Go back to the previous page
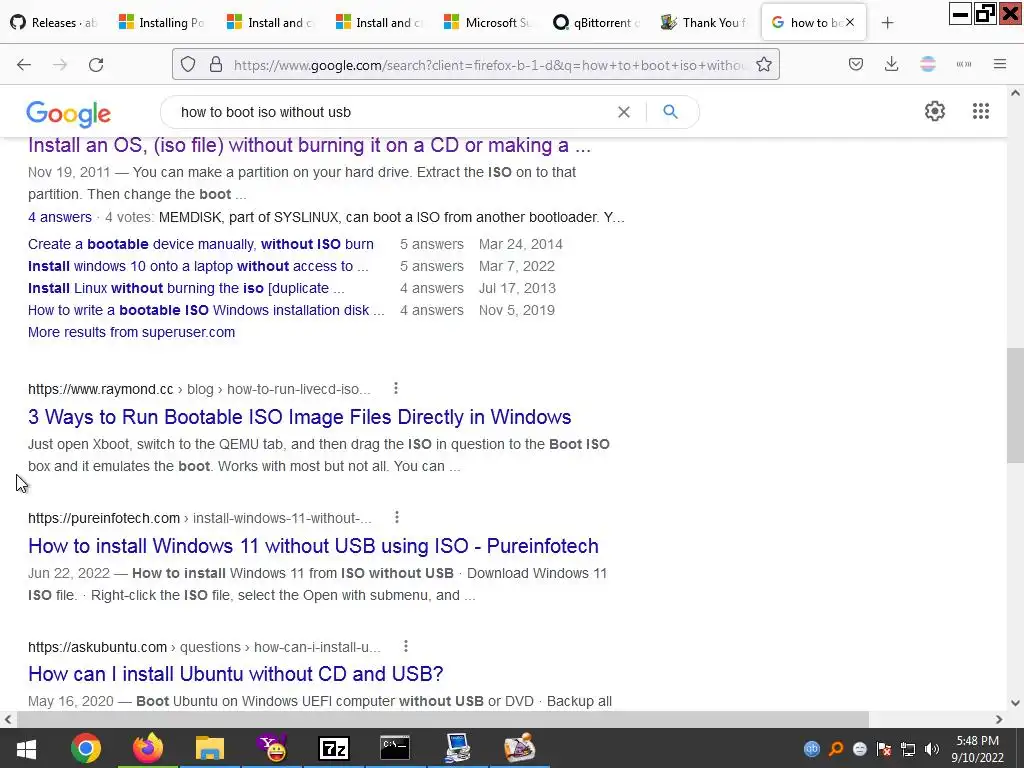Viewport: 1024px width, 768px height. tap(24, 64)
